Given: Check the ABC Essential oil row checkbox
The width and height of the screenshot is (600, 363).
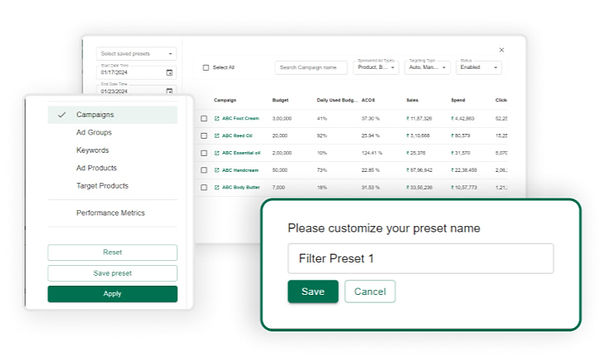Looking at the screenshot, I should [204, 153].
